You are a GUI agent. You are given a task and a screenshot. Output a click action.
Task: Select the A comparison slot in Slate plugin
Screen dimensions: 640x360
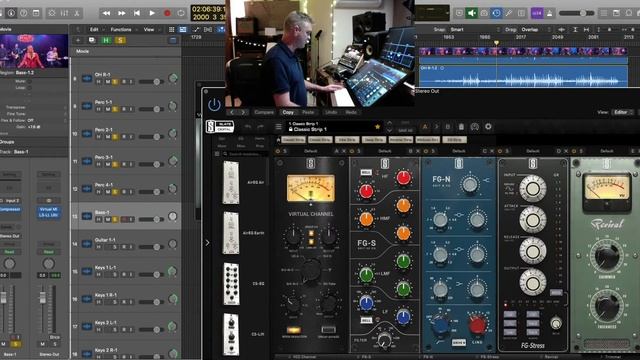tap(425, 127)
